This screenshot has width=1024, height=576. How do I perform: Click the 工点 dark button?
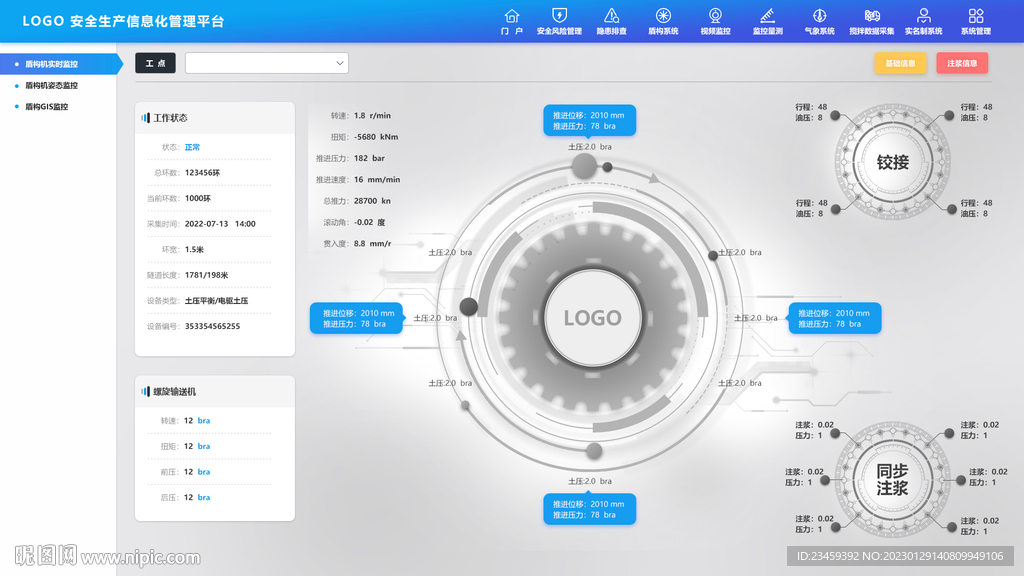155,63
